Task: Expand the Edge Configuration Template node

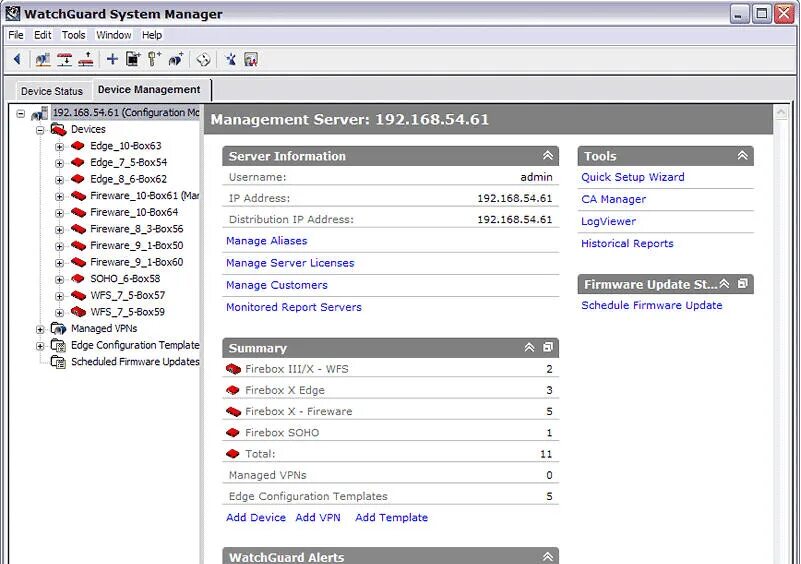Action: pos(40,346)
